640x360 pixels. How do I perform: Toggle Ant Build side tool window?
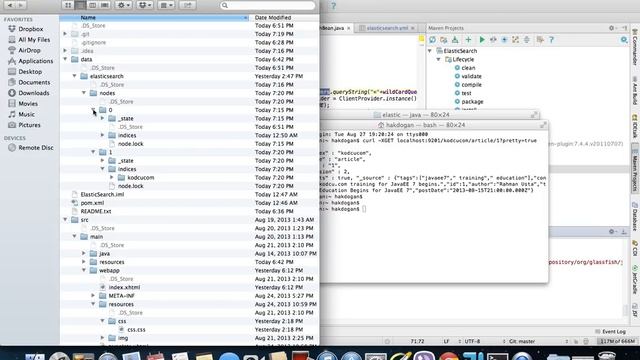pos(635,91)
